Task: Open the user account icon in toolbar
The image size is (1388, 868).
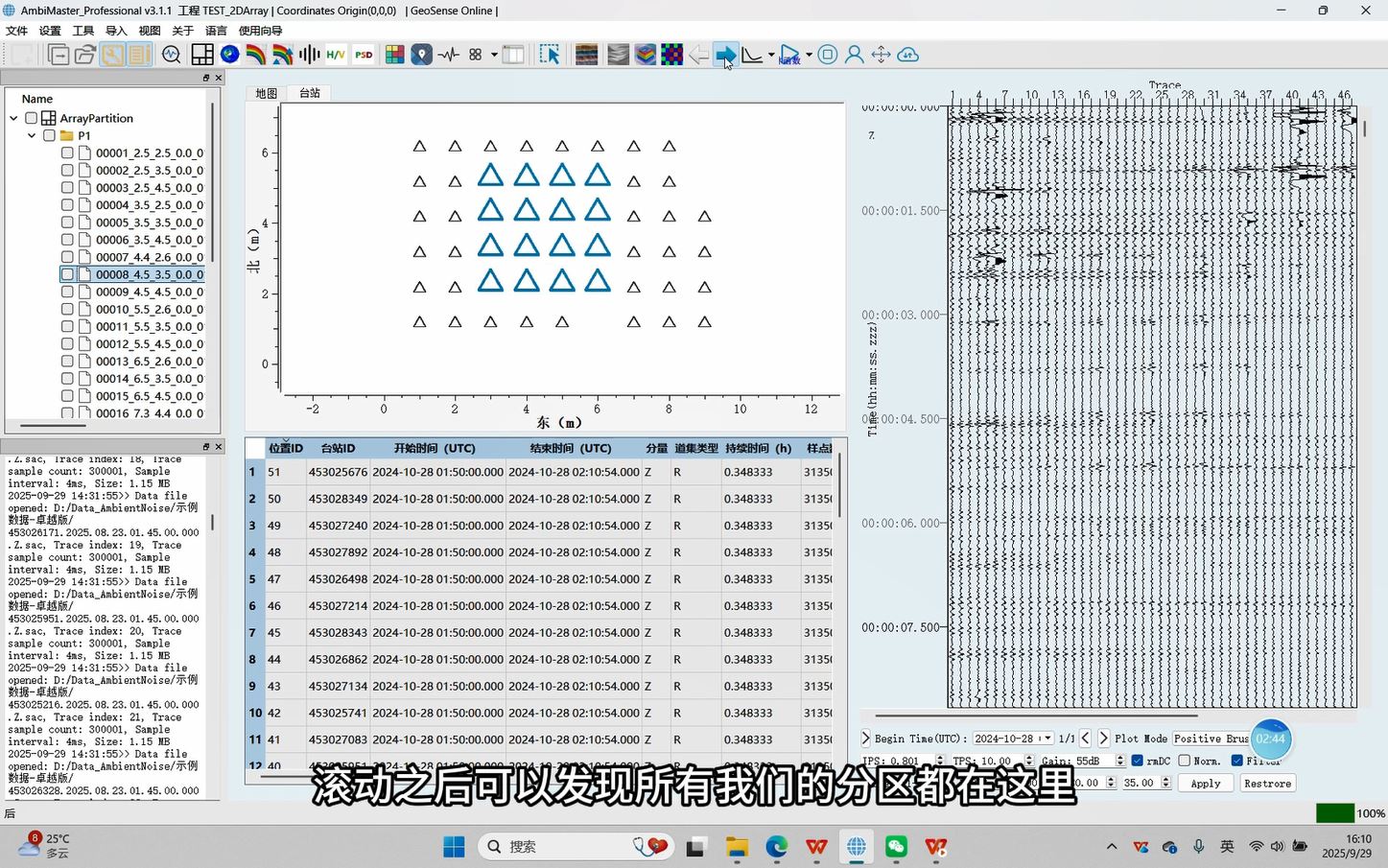Action: pyautogui.click(x=854, y=55)
